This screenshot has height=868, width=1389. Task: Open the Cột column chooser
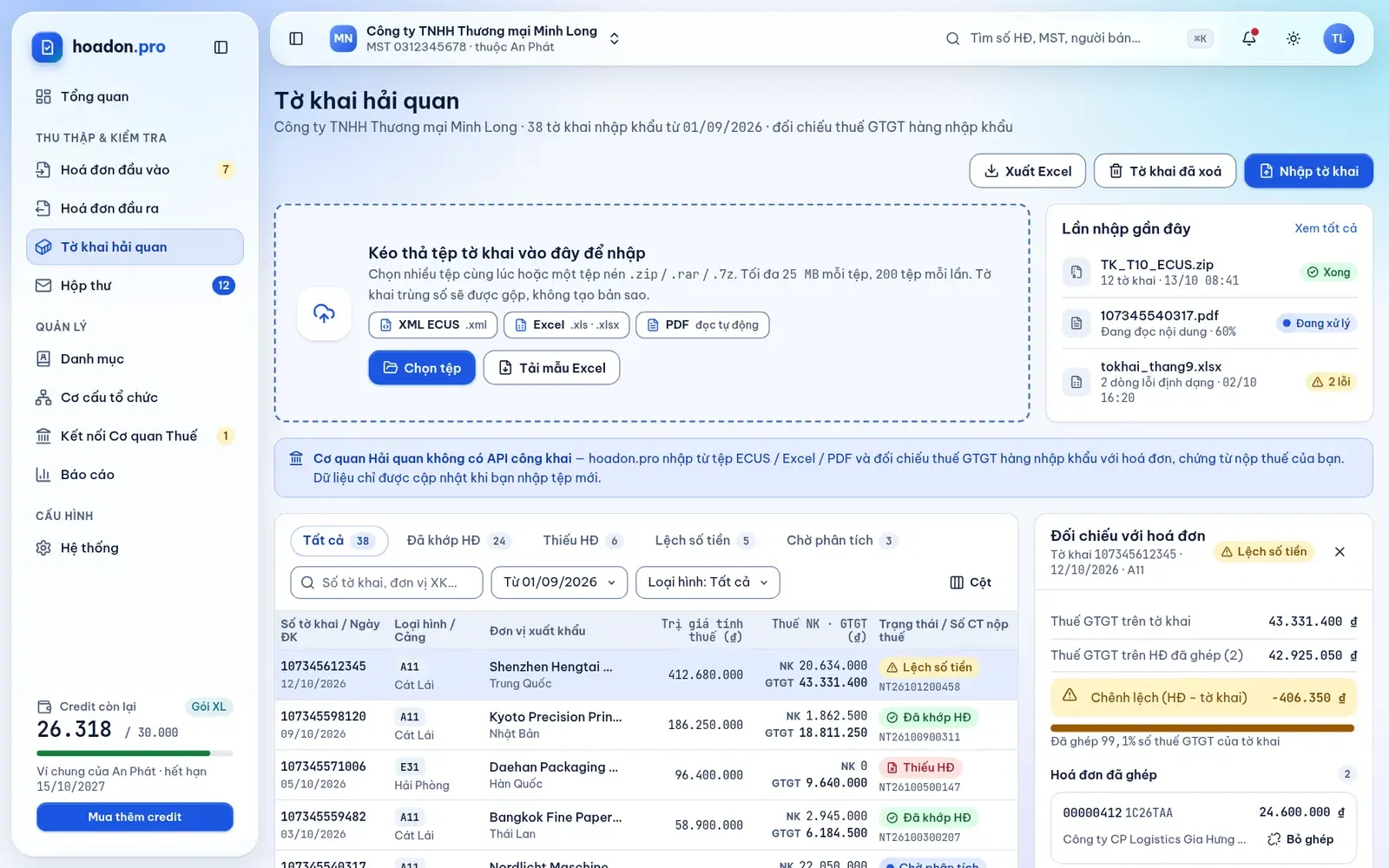click(971, 582)
